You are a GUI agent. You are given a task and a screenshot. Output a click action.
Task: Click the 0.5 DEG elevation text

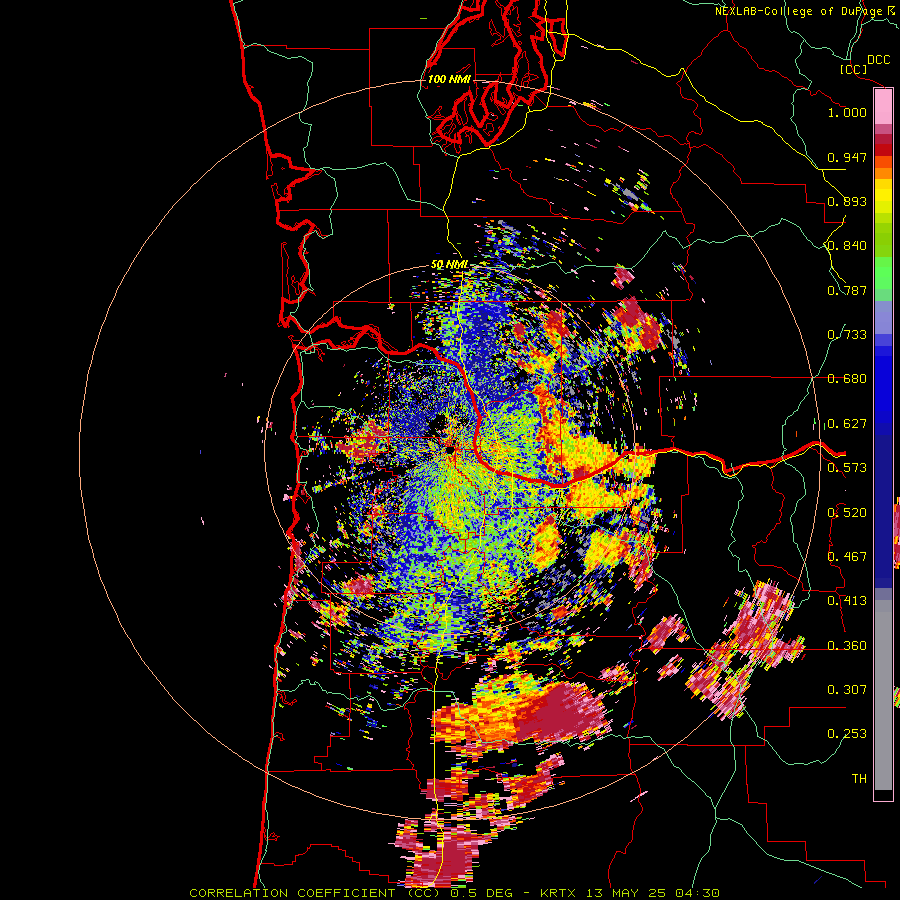[483, 893]
